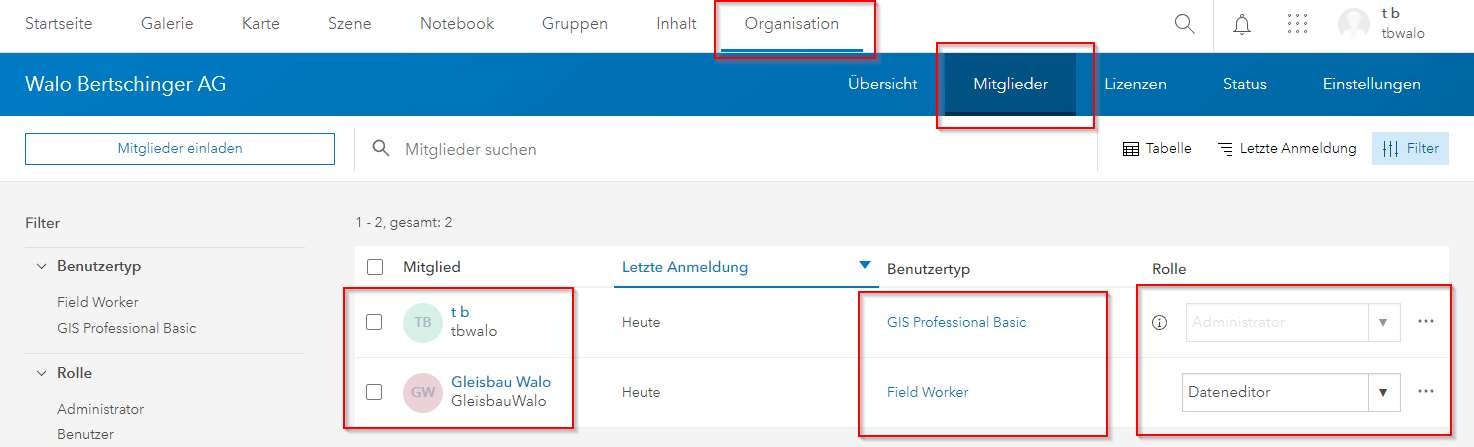The width and height of the screenshot is (1474, 447).
Task: Open the app launcher grid icon
Action: tap(1298, 25)
